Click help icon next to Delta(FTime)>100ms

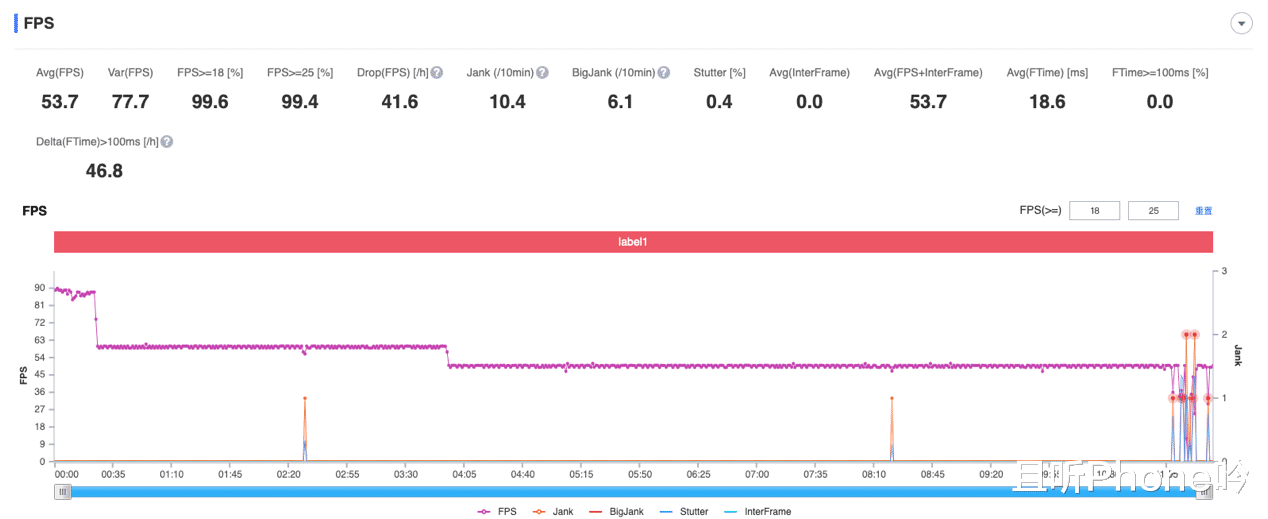(167, 142)
